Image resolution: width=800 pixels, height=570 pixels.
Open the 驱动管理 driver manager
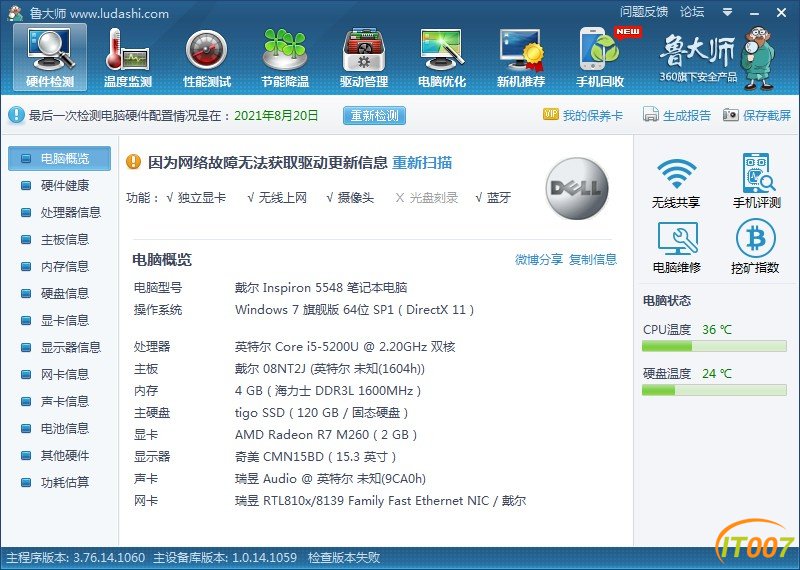point(364,58)
